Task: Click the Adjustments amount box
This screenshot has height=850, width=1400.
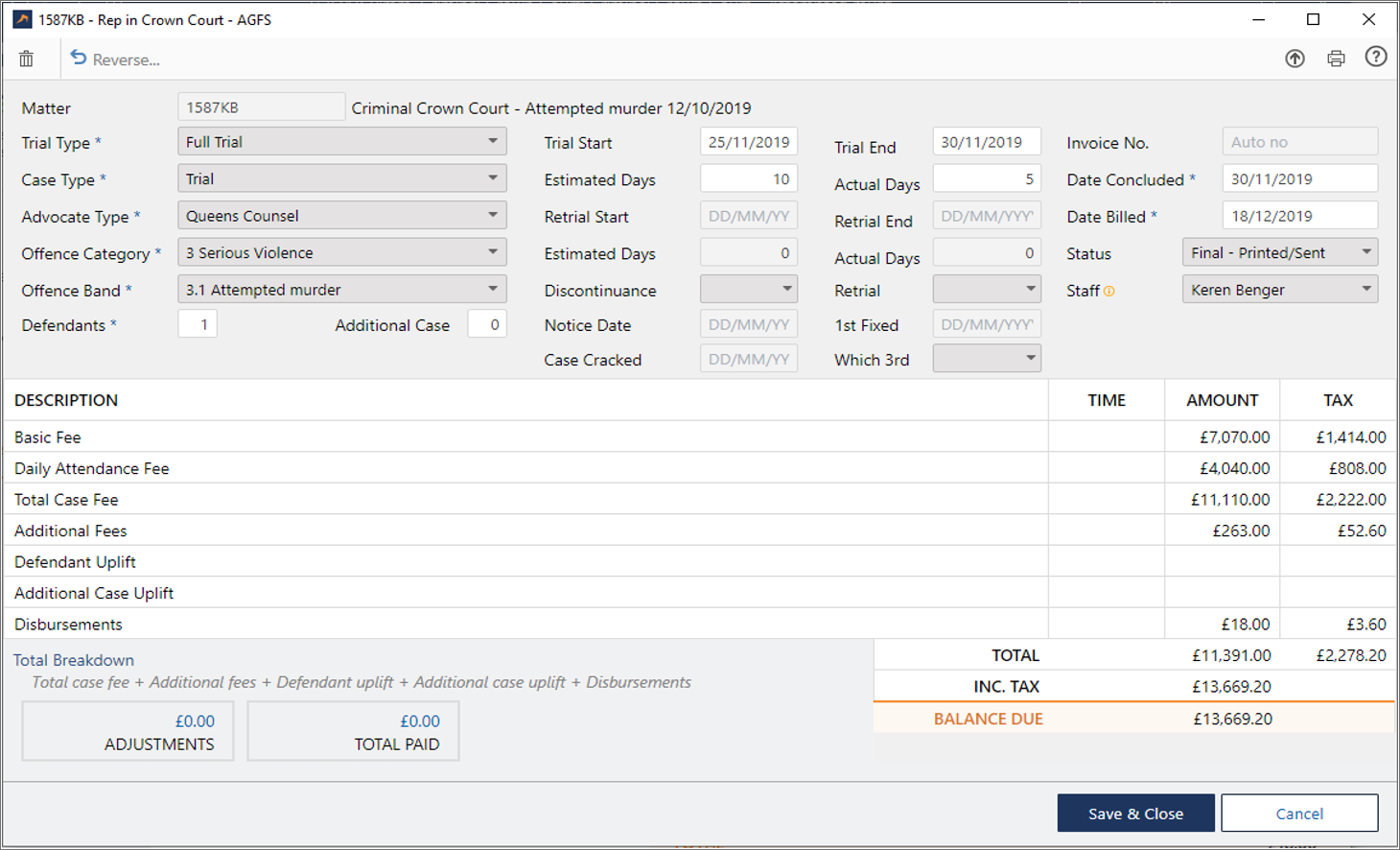Action: (128, 732)
